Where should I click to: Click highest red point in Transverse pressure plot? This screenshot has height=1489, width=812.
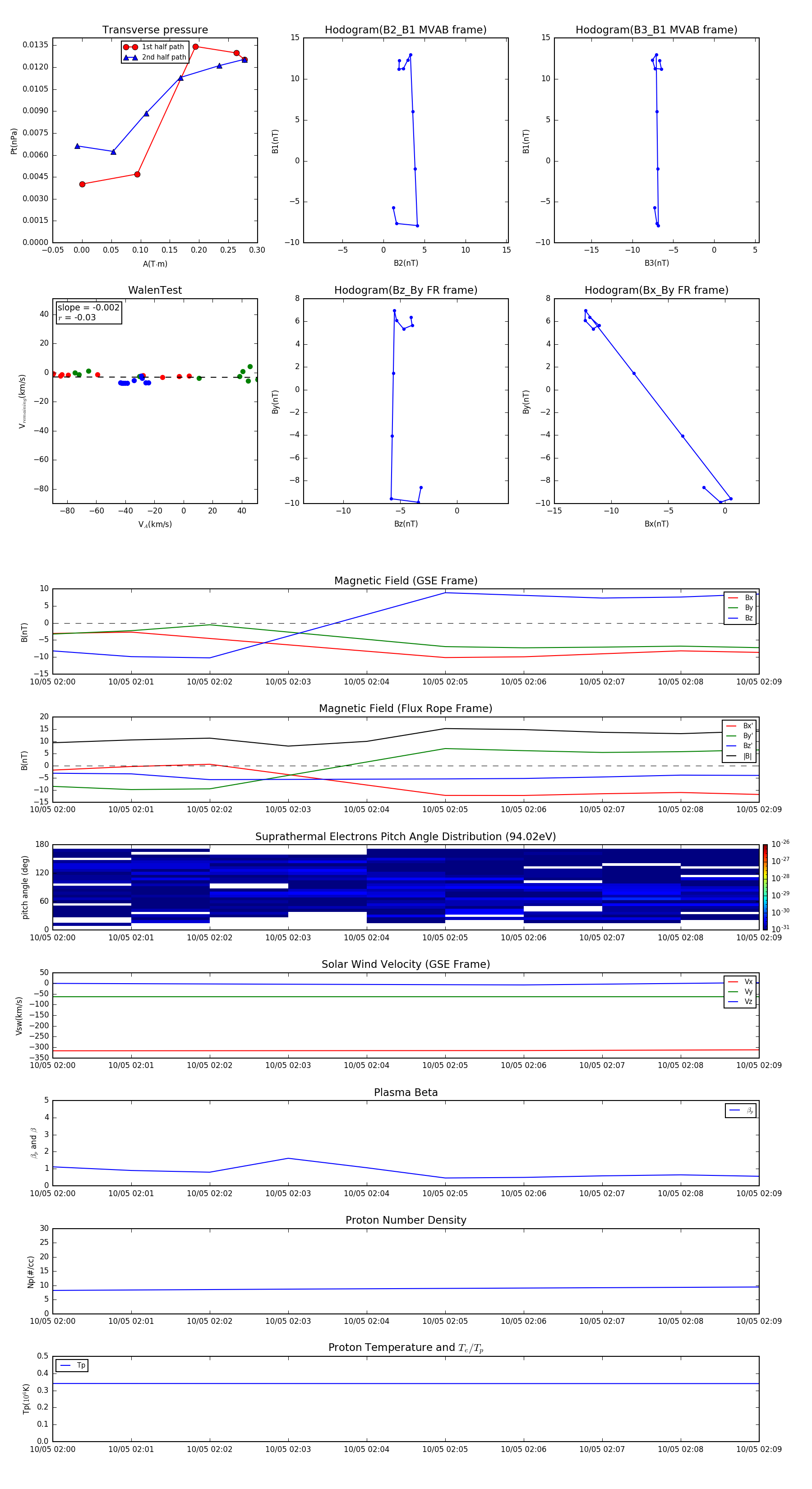point(195,47)
